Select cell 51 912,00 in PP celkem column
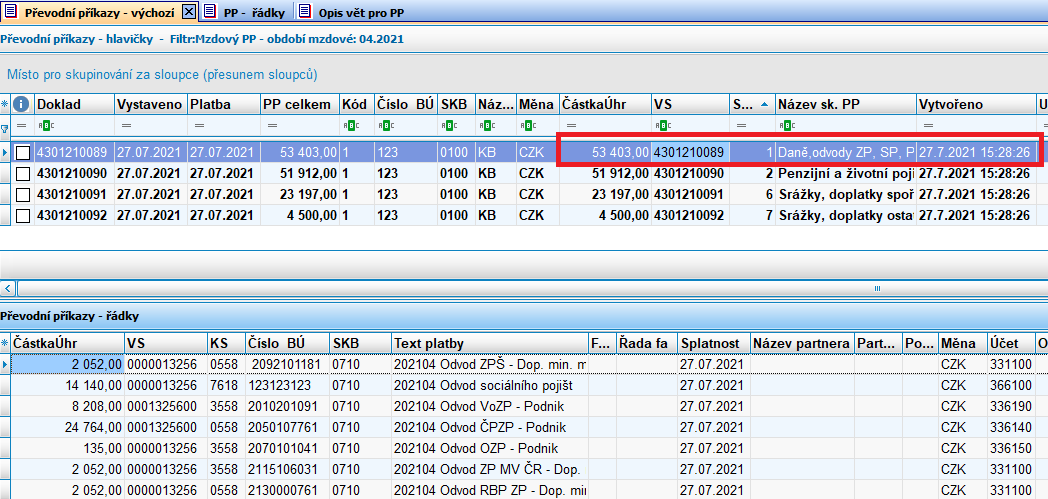Image resolution: width=1048 pixels, height=499 pixels. (300, 174)
